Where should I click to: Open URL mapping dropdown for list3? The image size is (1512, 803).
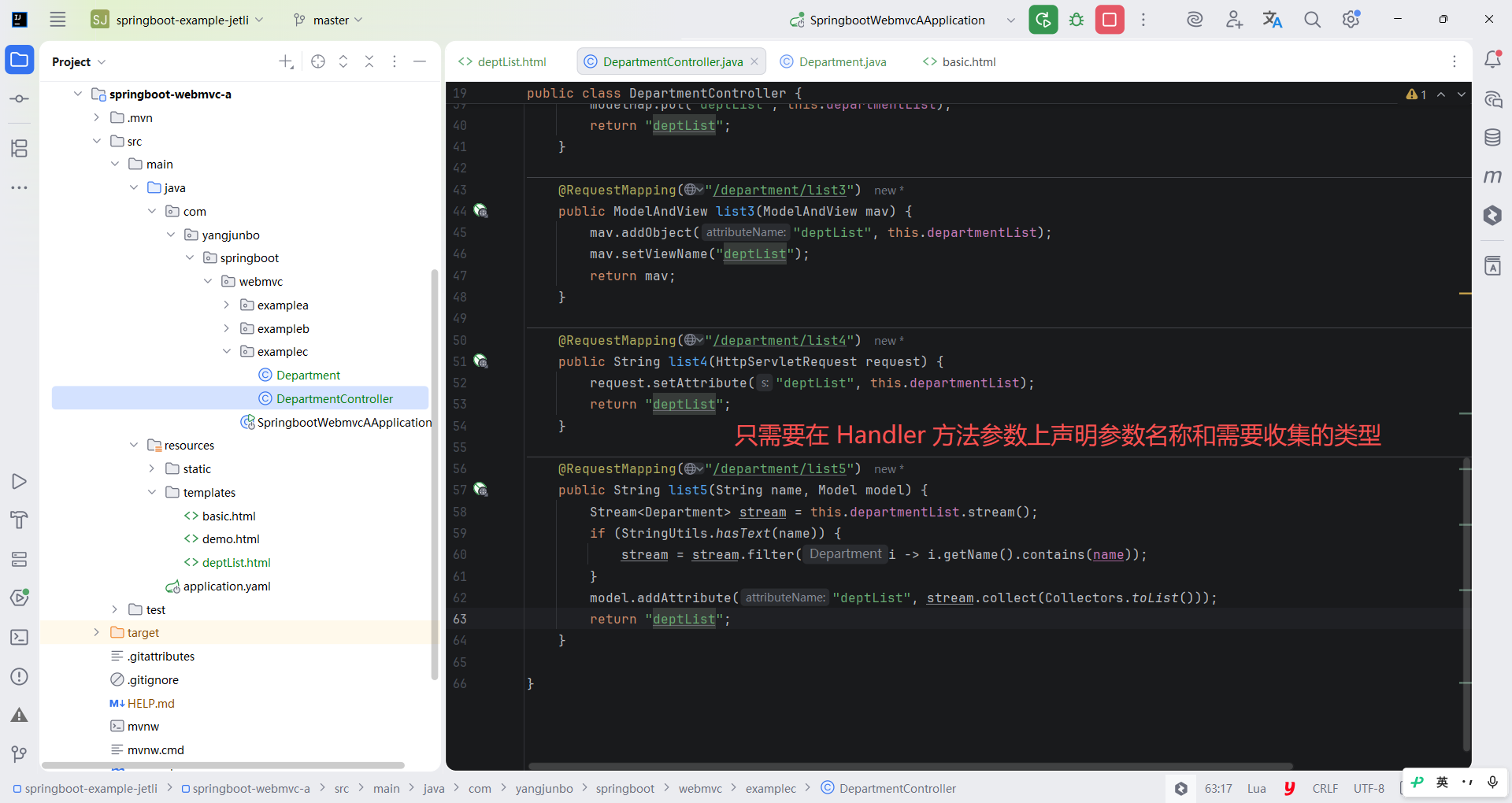694,190
